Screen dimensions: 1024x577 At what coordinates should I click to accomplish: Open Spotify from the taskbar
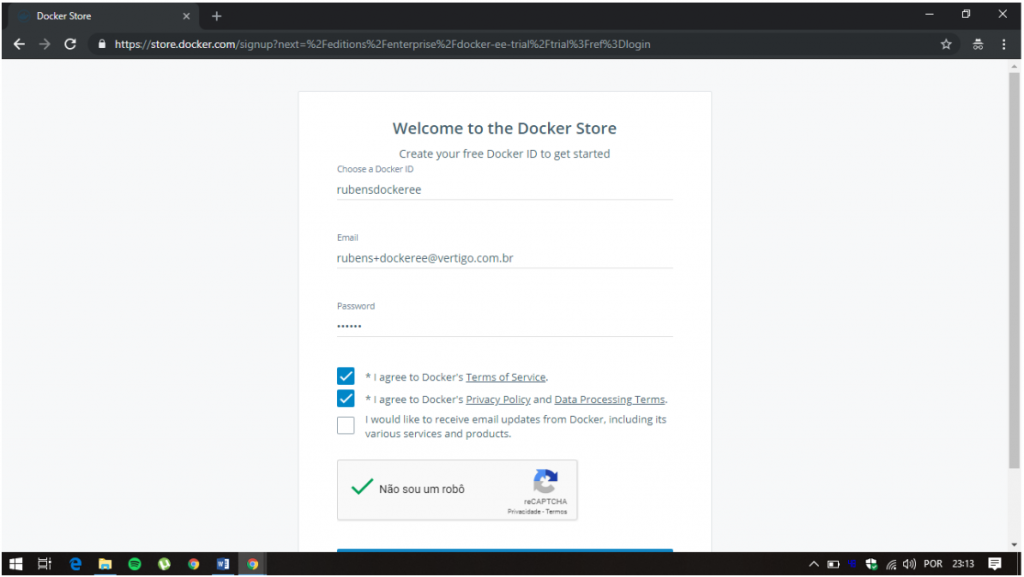click(134, 564)
